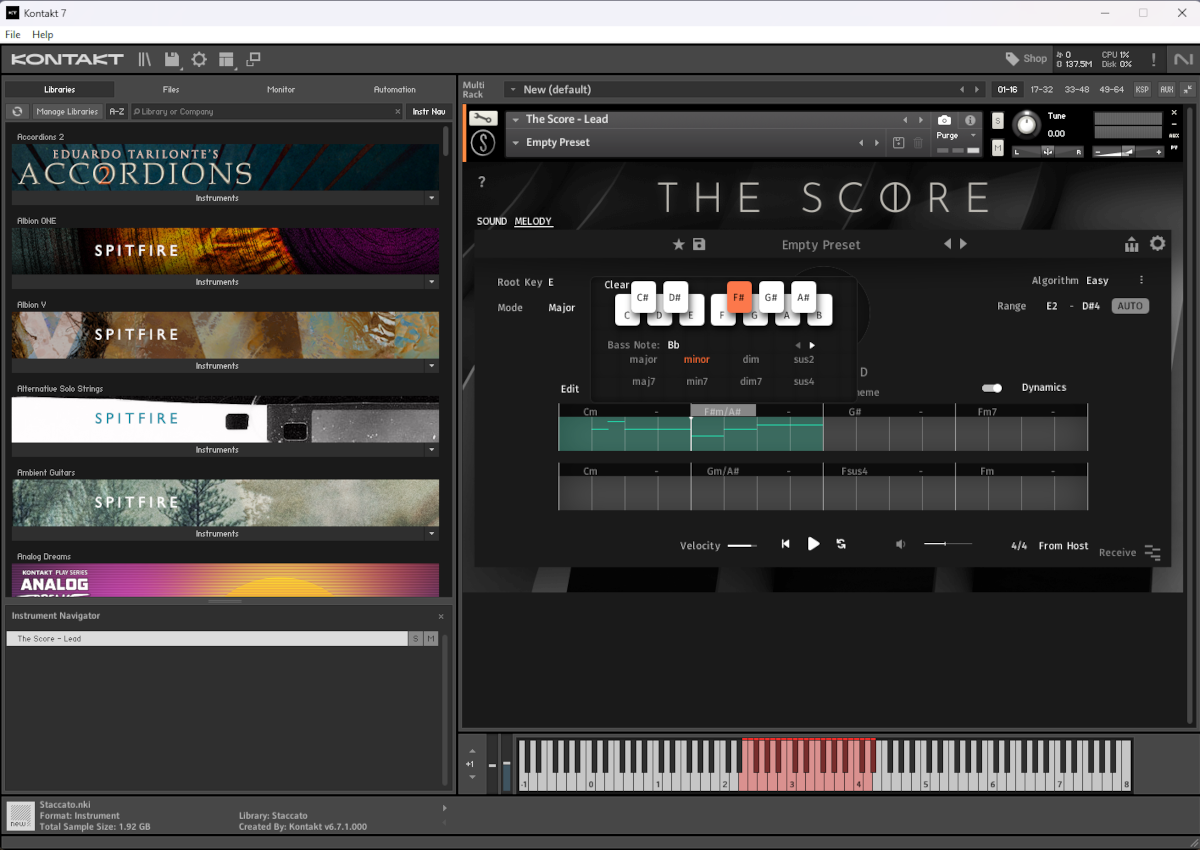
Task: Favorite the preset with the star icon
Action: tap(678, 245)
